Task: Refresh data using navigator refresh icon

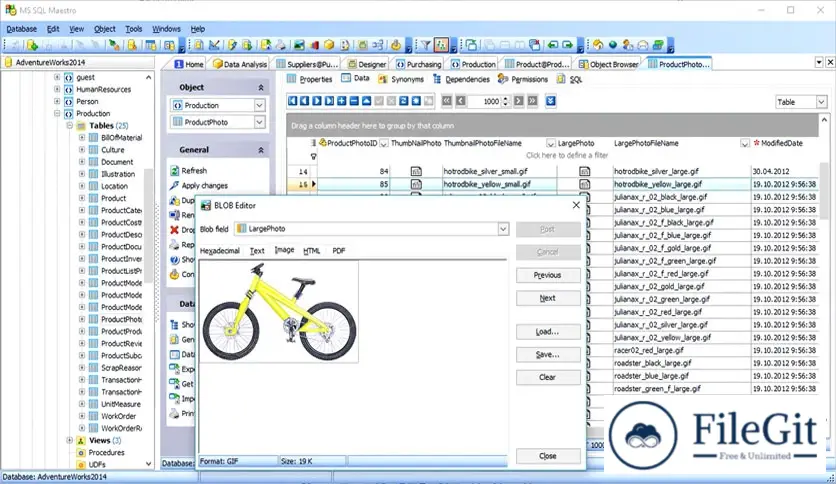Action: coord(404,101)
